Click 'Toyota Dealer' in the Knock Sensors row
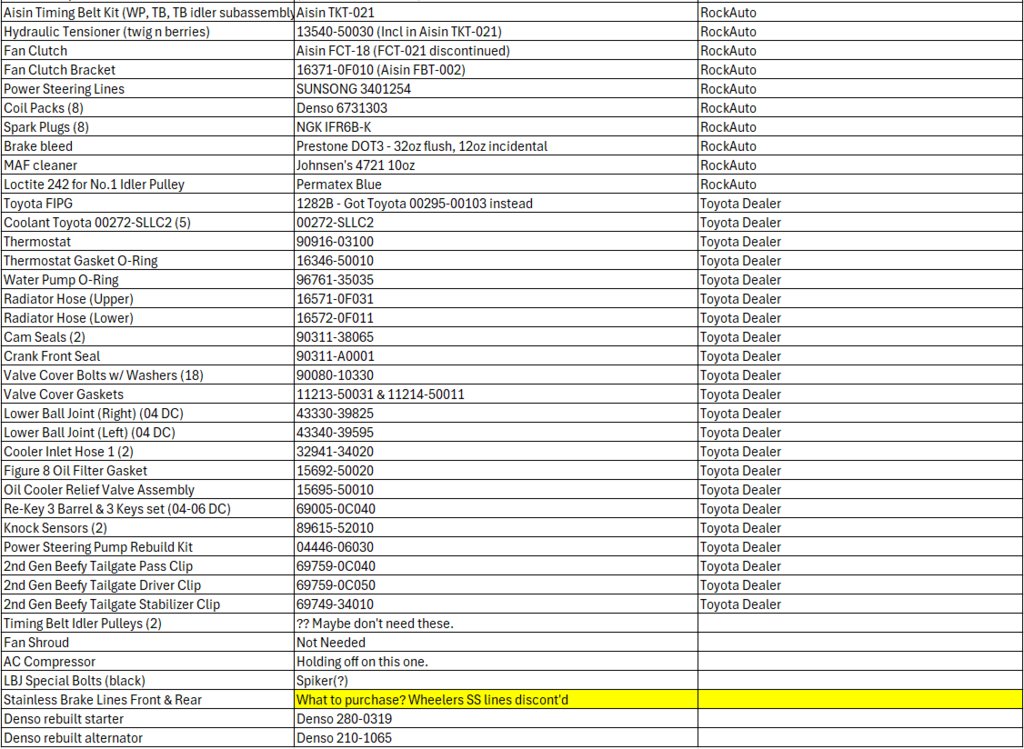 point(860,527)
